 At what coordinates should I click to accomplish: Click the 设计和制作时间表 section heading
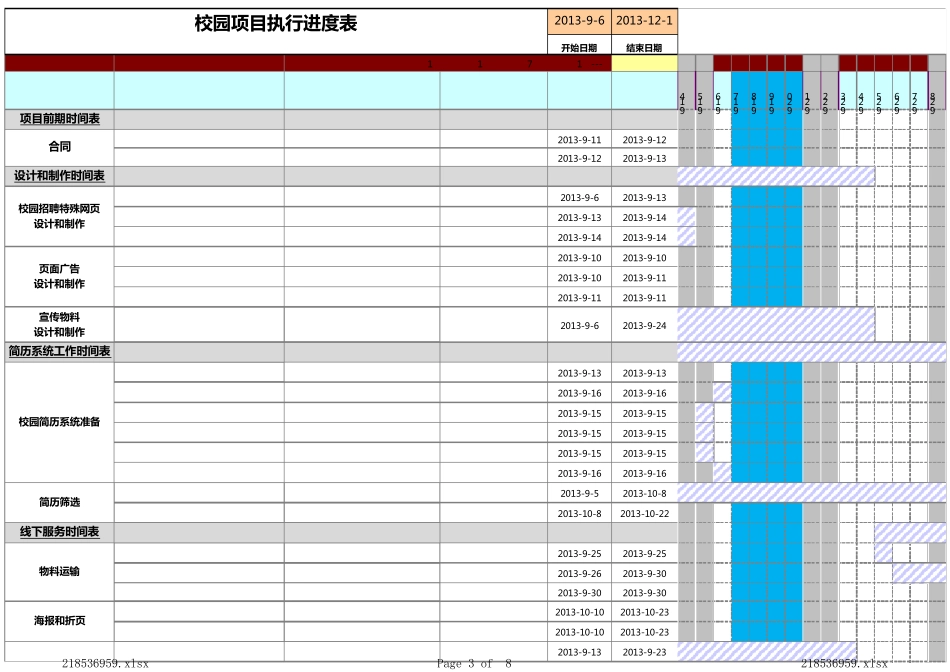(x=59, y=176)
